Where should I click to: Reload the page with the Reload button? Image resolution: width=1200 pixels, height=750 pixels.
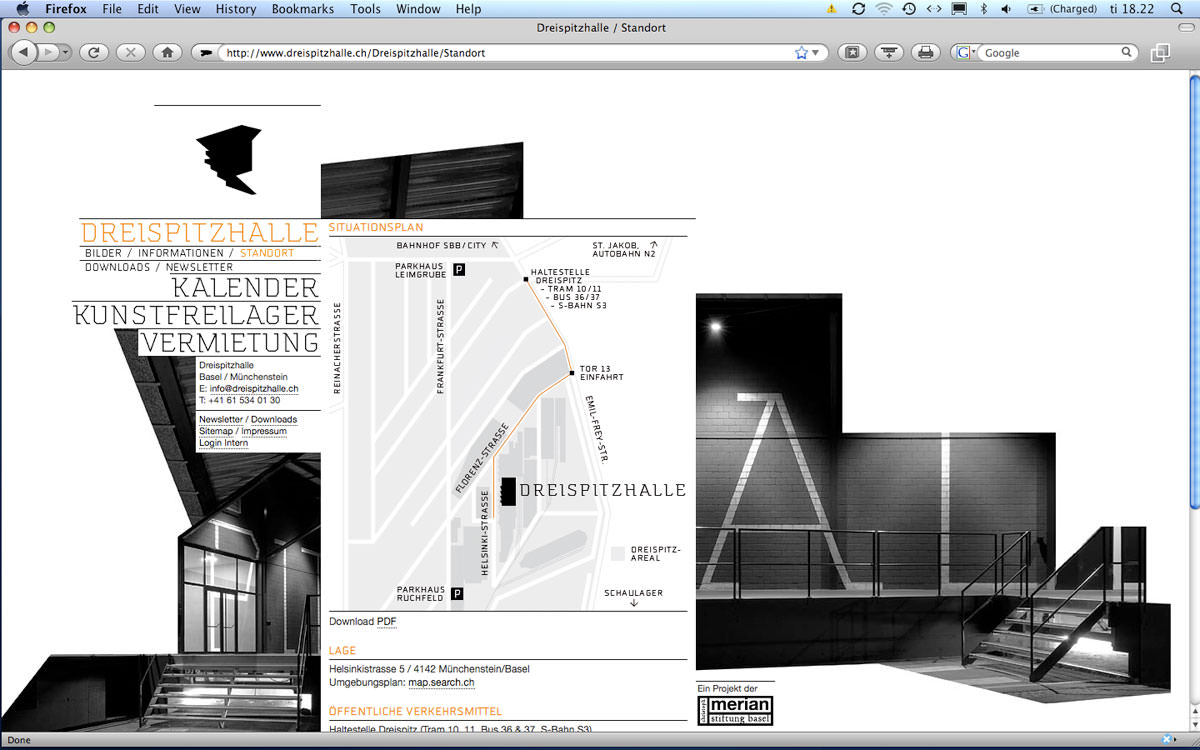tap(93, 52)
